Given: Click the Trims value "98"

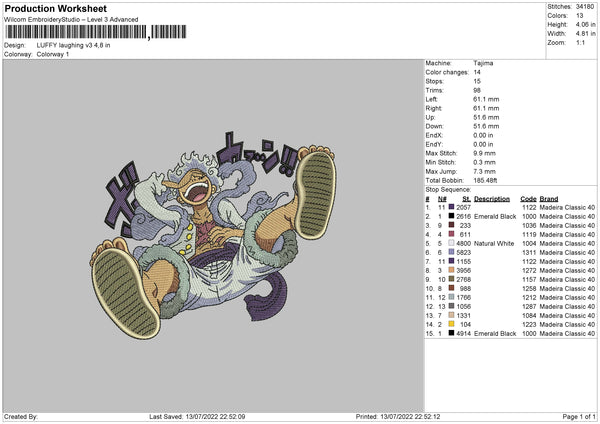Looking at the screenshot, I should coord(477,90).
